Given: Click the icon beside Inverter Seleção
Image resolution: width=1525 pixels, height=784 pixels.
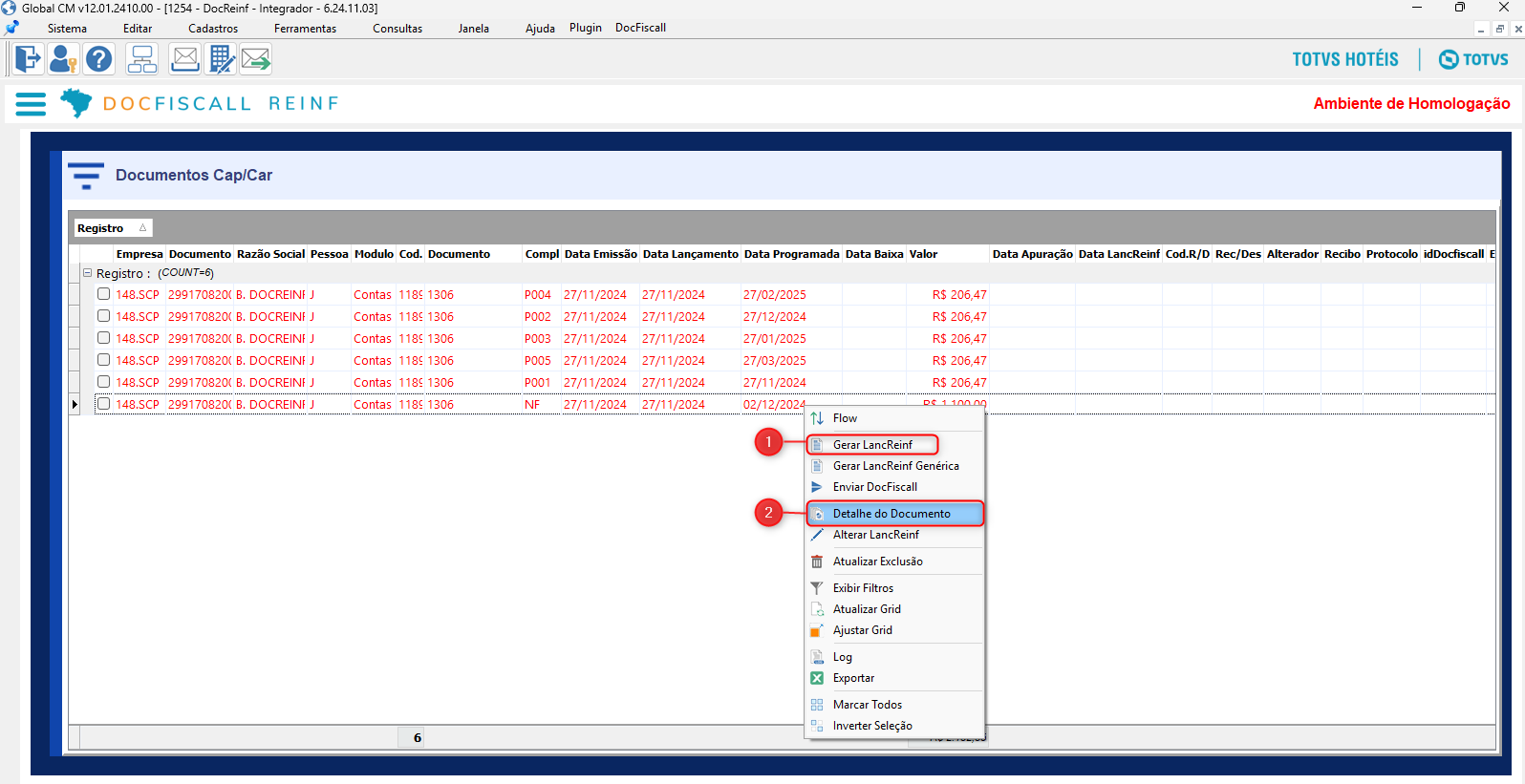Looking at the screenshot, I should [817, 726].
